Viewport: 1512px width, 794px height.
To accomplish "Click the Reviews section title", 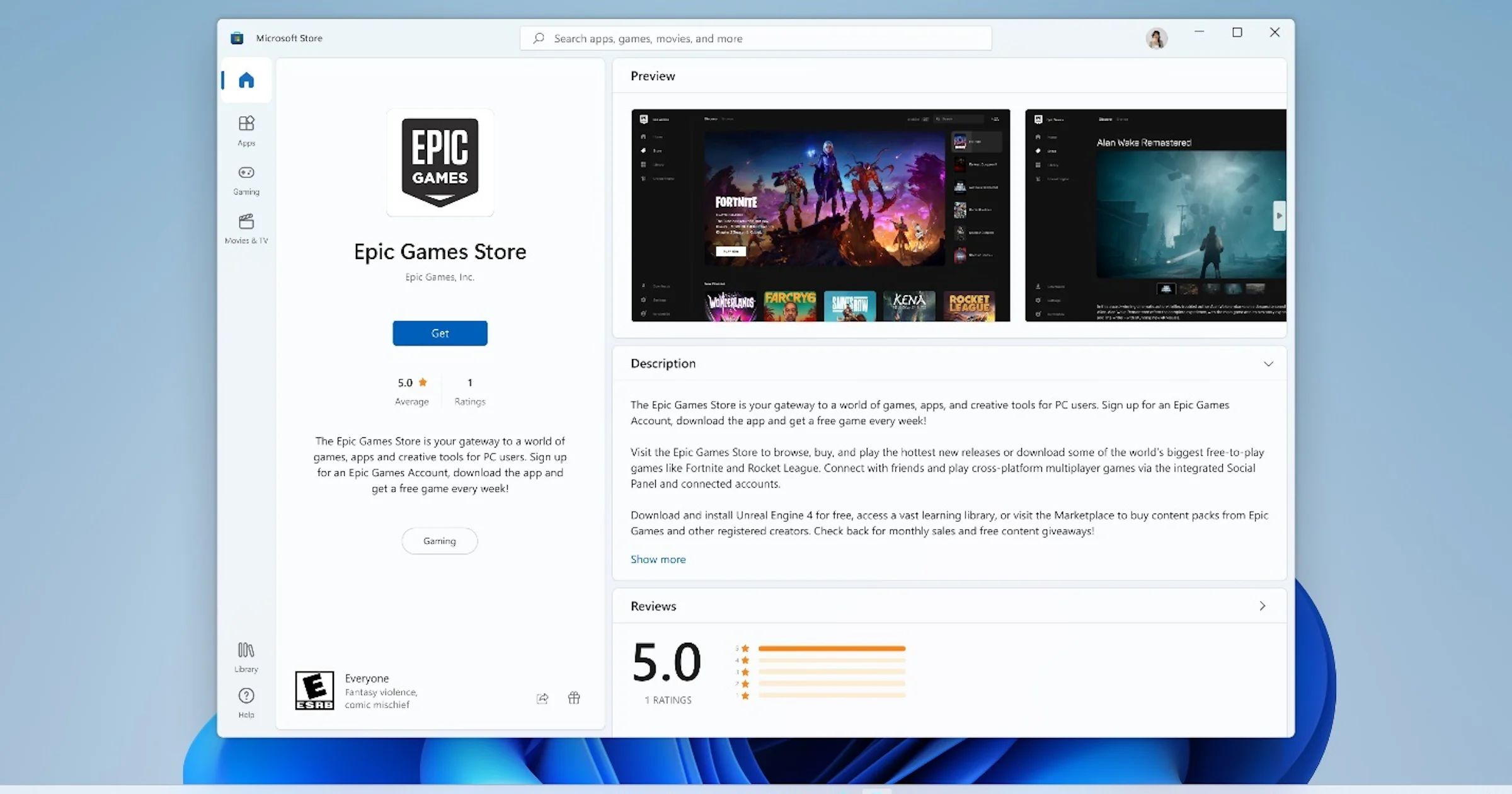I will coord(653,606).
